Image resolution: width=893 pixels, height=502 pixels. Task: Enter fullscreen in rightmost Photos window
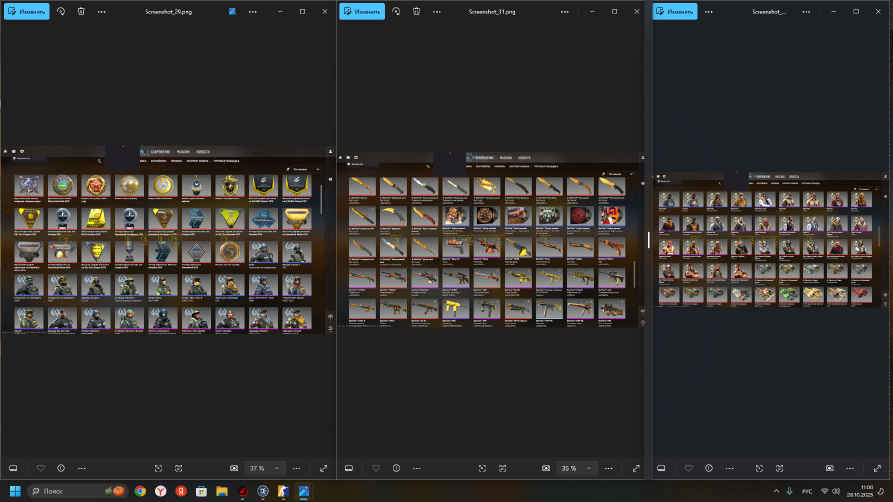[x=877, y=468]
